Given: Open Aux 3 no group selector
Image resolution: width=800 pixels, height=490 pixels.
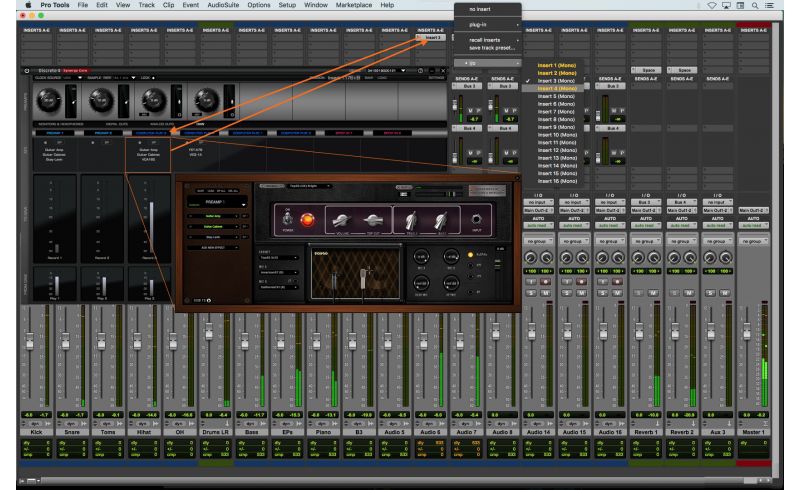Looking at the screenshot, I should (717, 241).
